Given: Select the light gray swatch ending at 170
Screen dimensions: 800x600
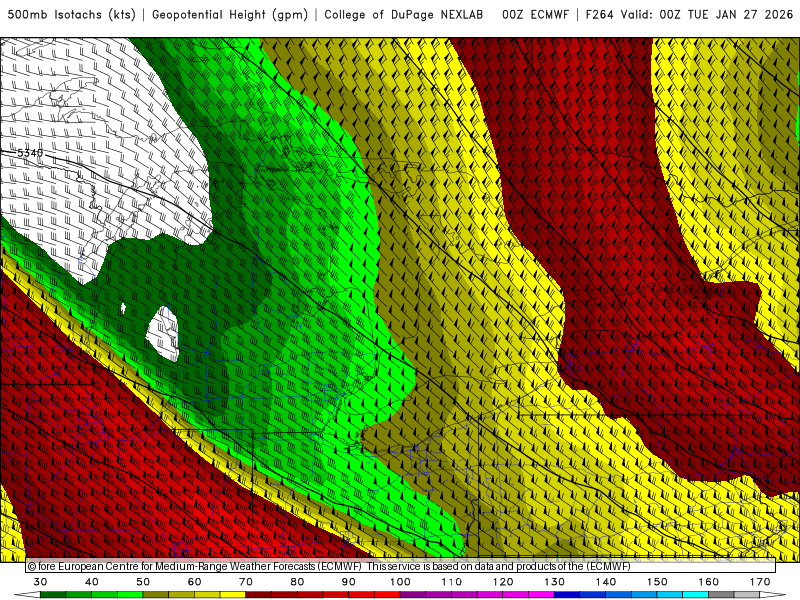Looking at the screenshot, I should (747, 595).
